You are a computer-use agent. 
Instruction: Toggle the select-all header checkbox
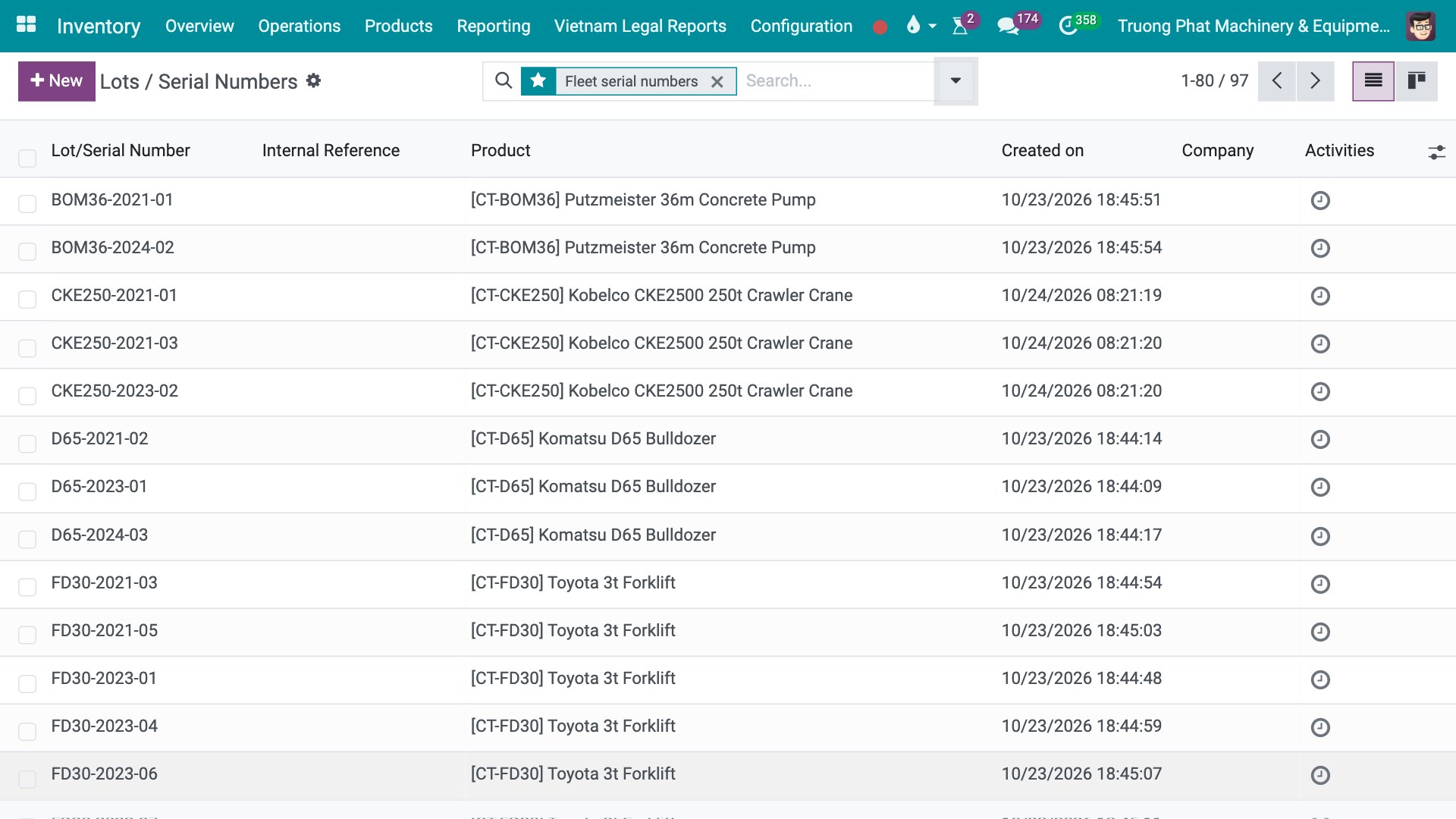click(x=27, y=158)
